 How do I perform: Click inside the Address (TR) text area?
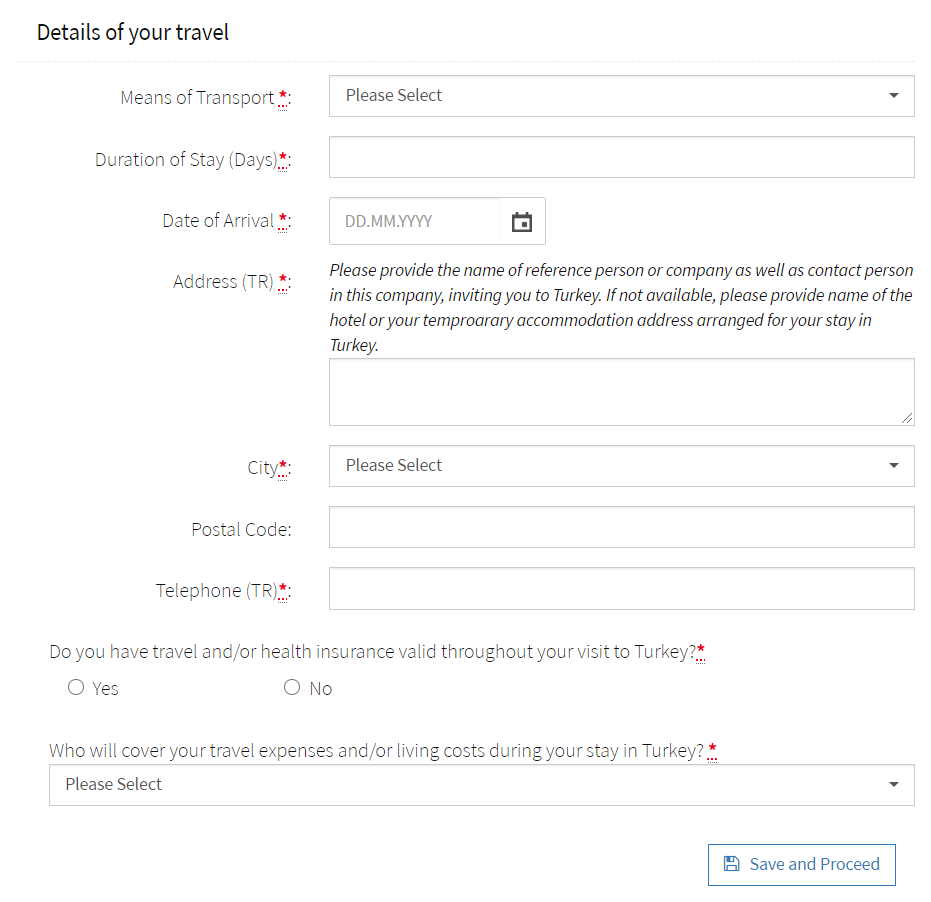tap(621, 392)
